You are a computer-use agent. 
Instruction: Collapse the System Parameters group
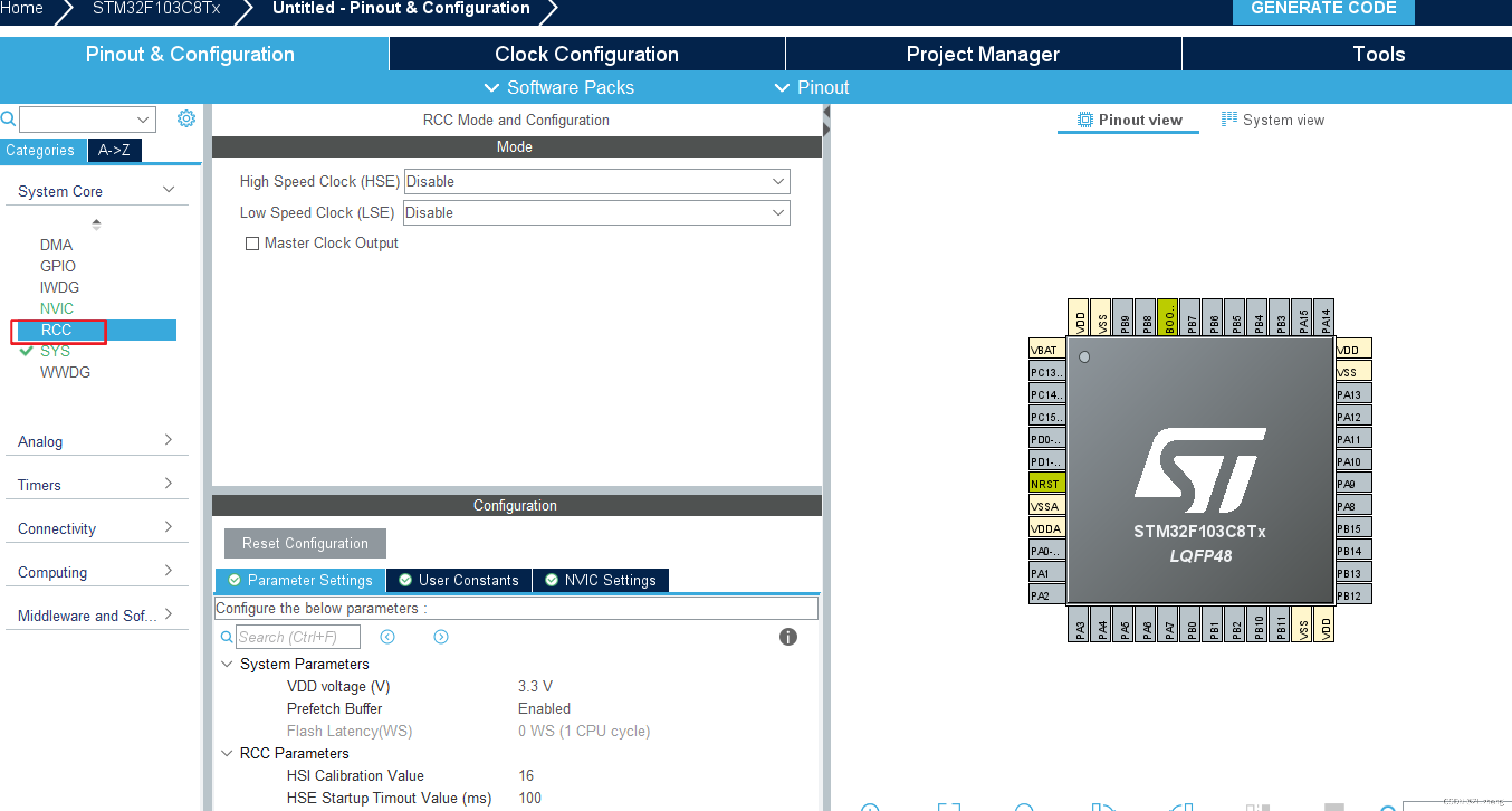pyautogui.click(x=227, y=664)
